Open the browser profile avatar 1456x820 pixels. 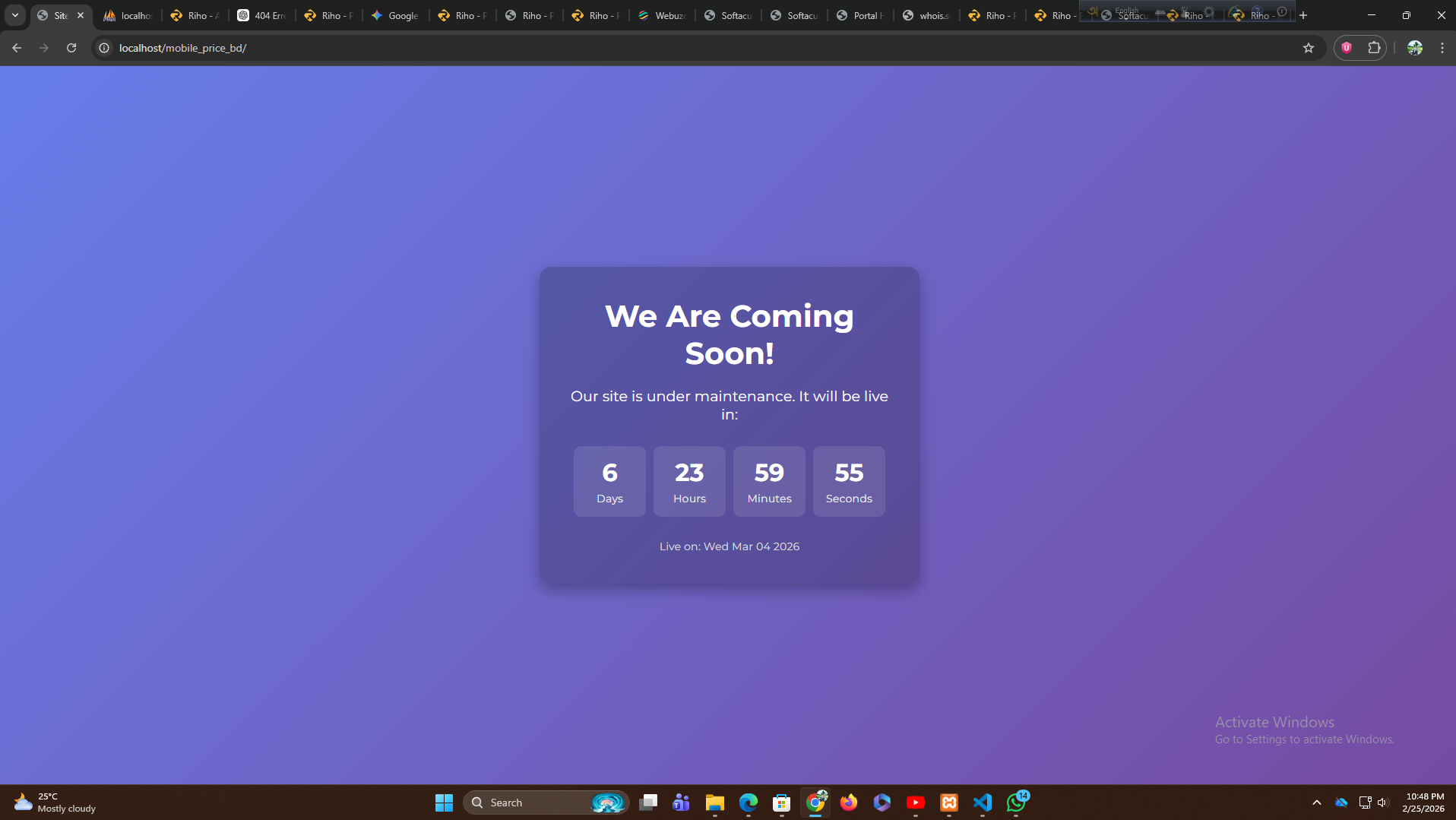coord(1414,48)
